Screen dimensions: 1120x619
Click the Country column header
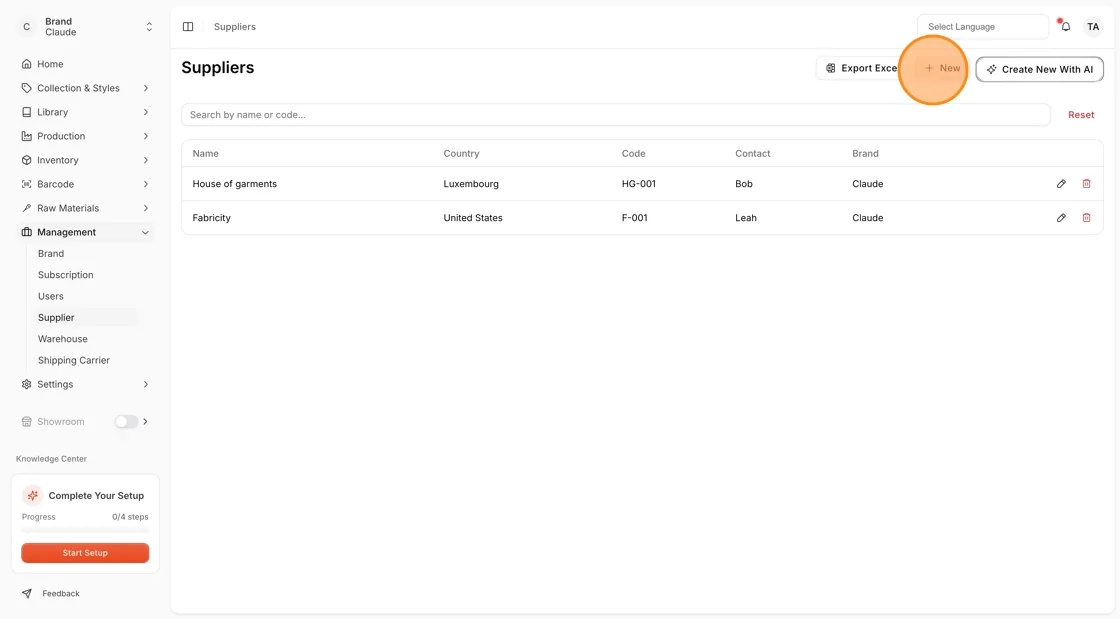[461, 154]
